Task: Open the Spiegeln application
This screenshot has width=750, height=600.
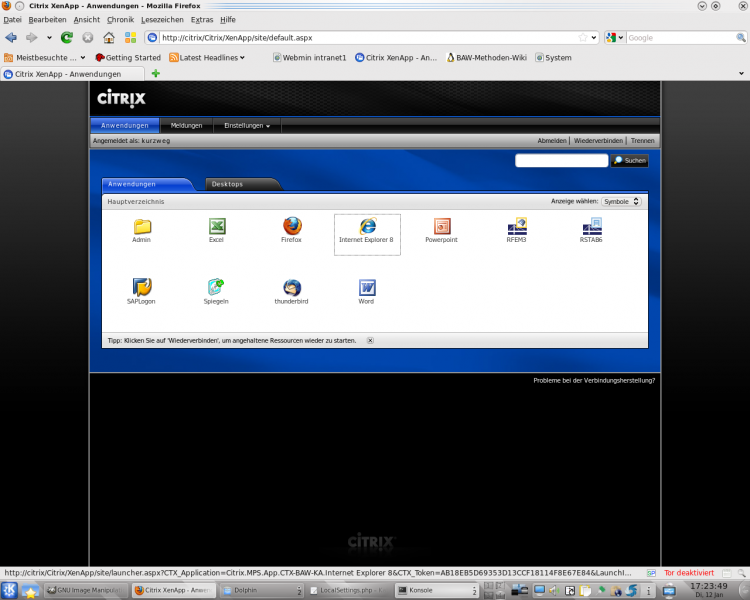Action: (x=216, y=291)
